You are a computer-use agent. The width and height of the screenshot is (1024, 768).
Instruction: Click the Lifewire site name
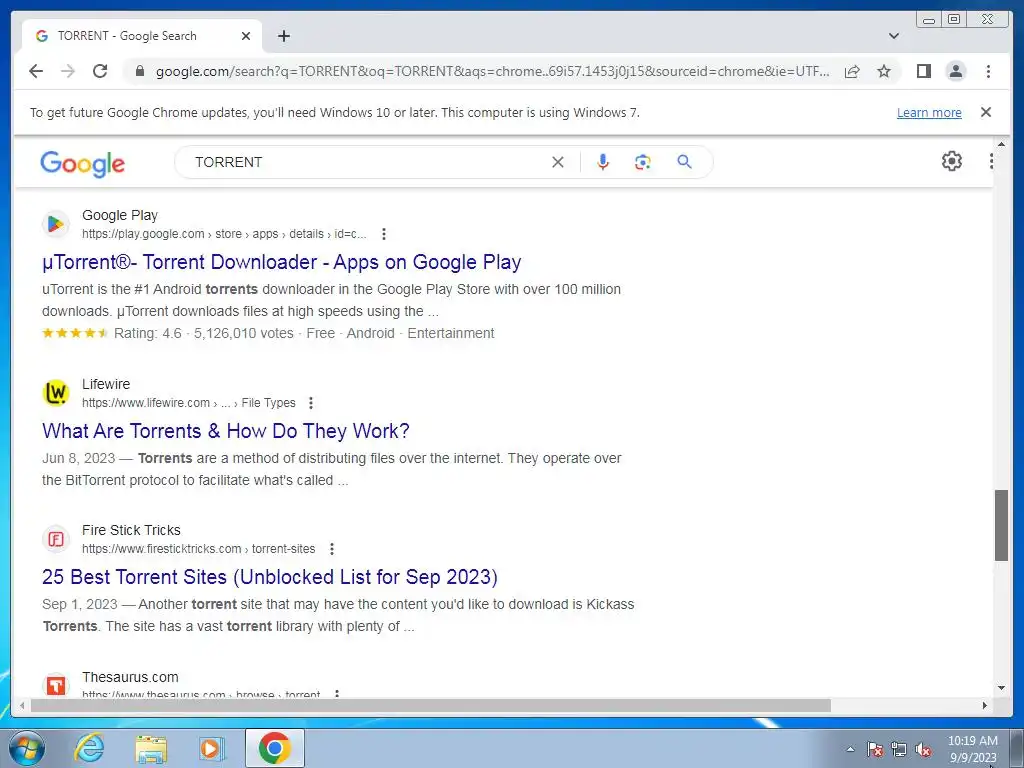[106, 384]
